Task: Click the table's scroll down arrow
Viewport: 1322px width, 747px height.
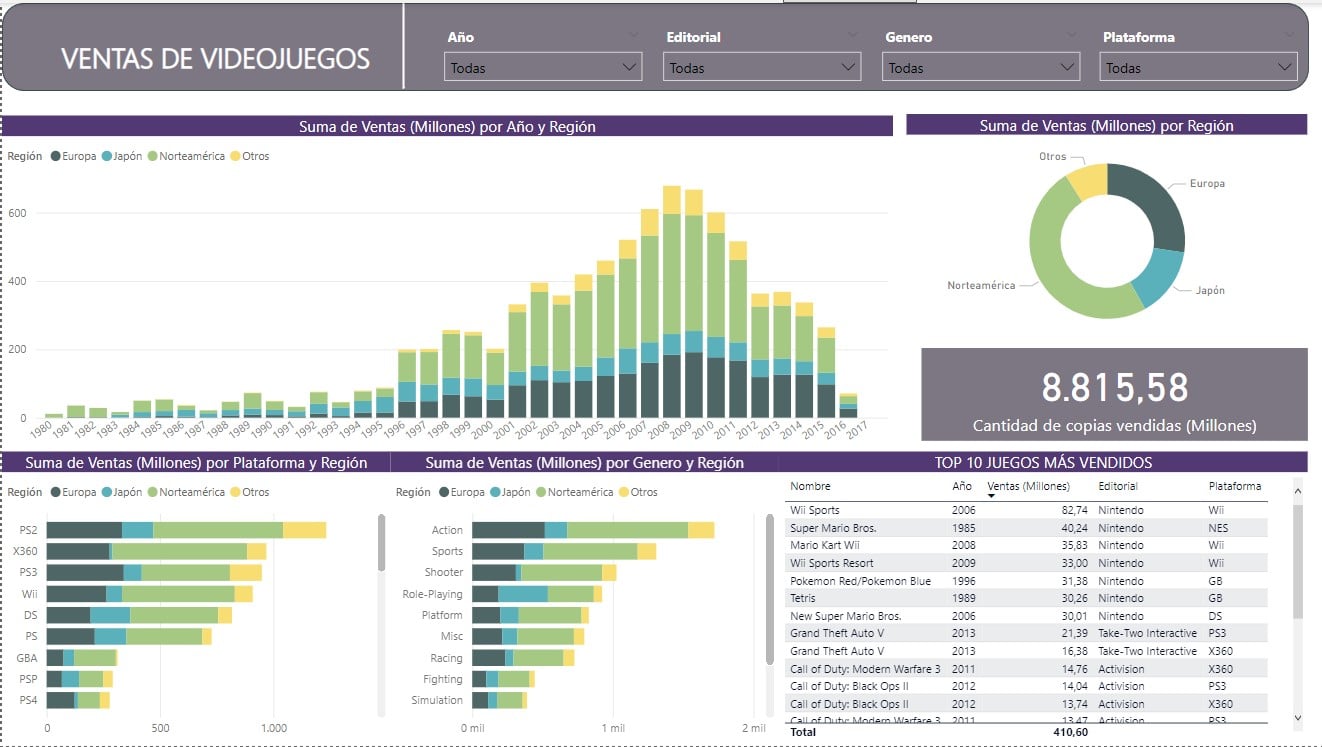Action: [1298, 717]
